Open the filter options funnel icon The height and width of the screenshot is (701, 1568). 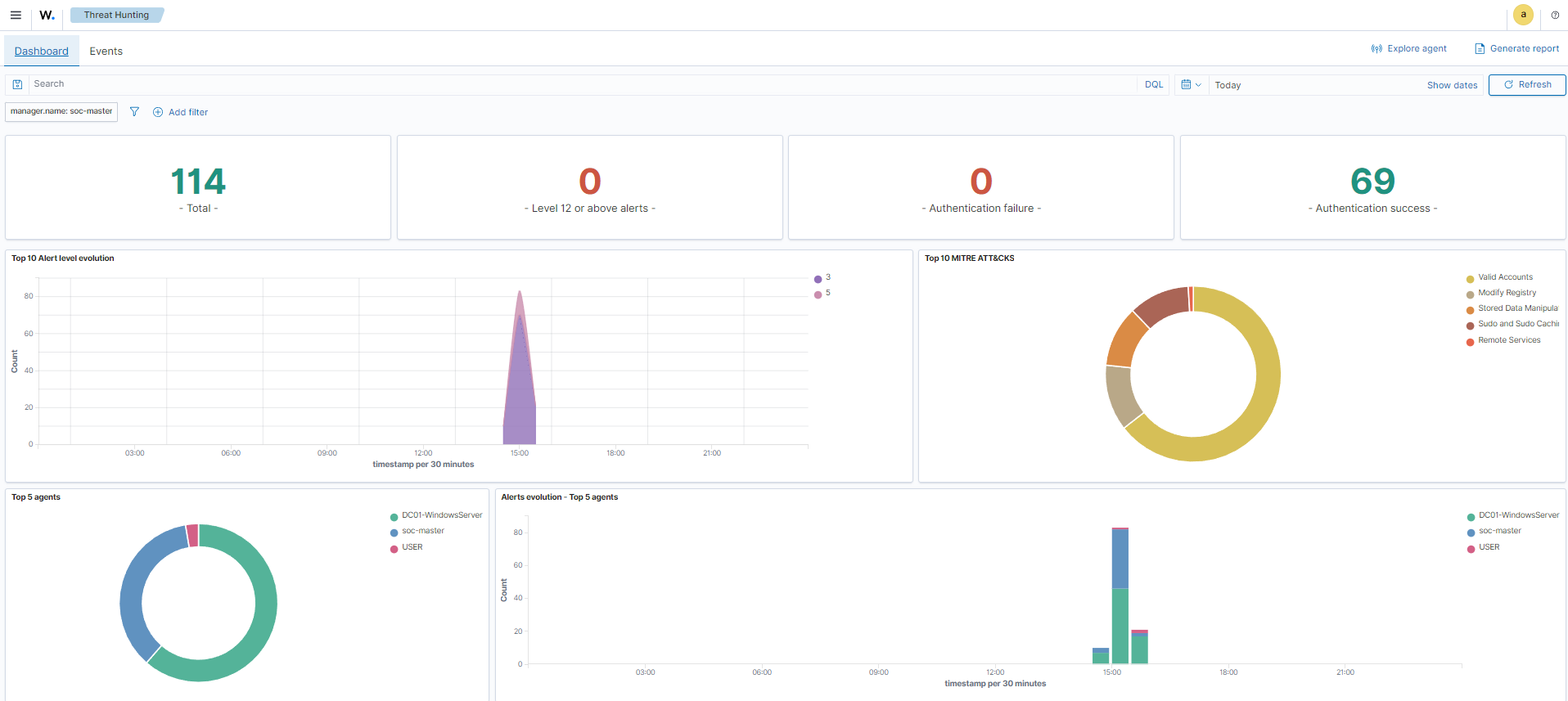pos(135,112)
